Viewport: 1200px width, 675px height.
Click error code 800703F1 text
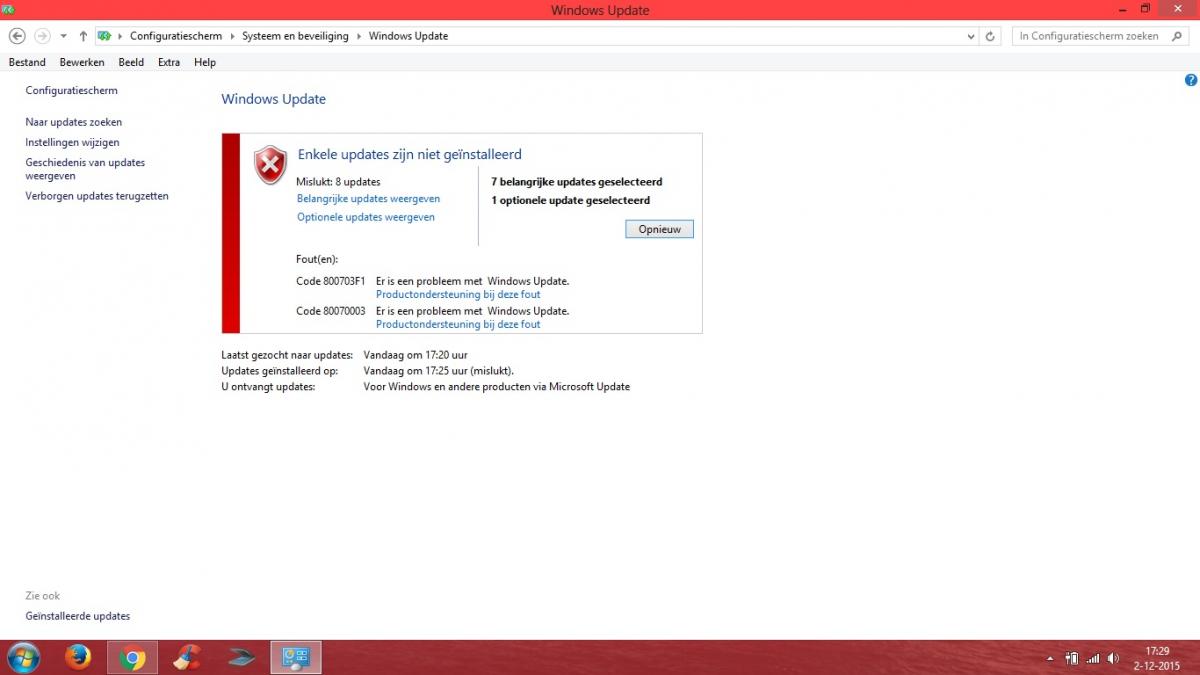pos(331,281)
